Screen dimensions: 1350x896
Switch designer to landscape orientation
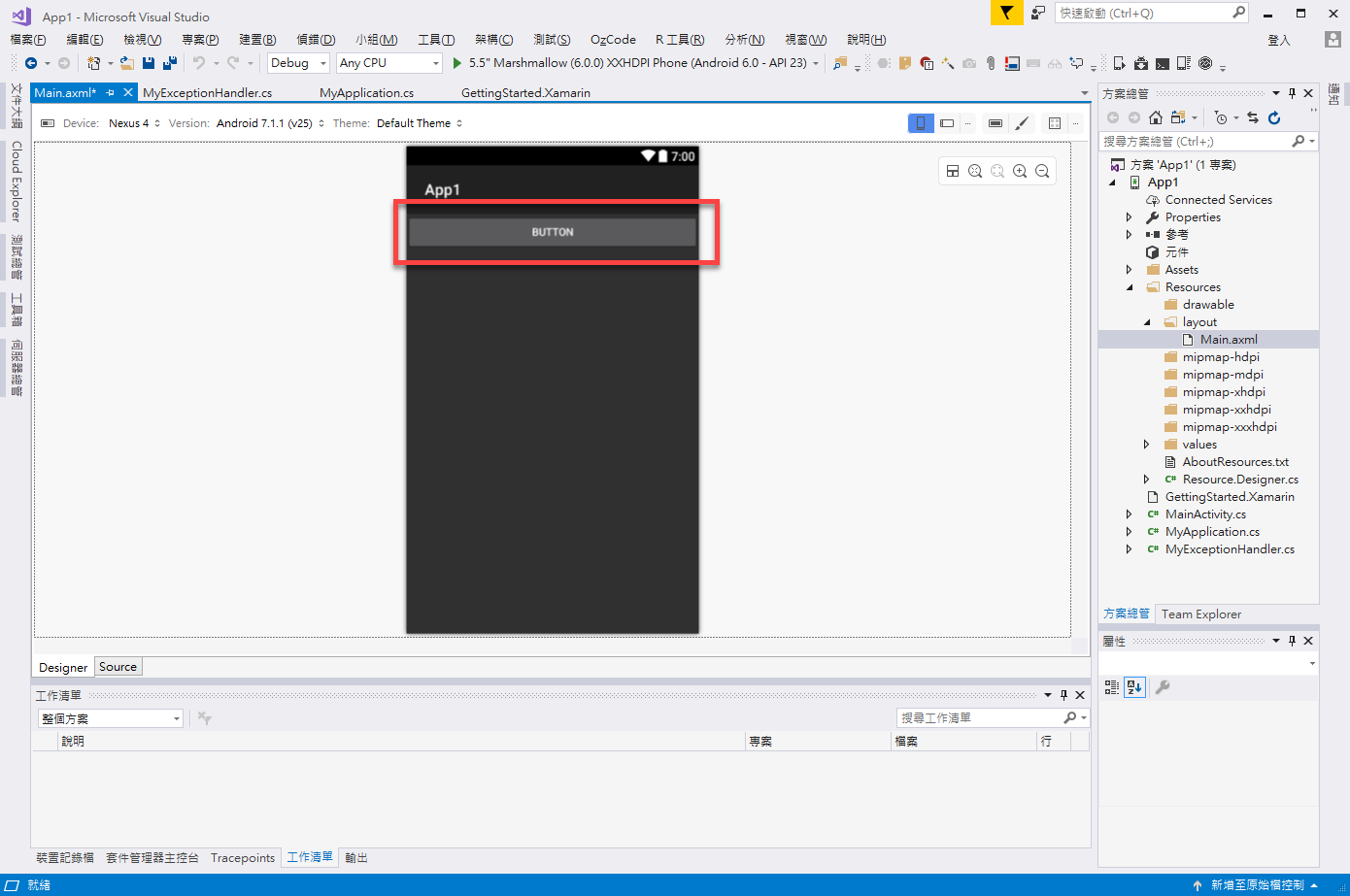(x=947, y=123)
